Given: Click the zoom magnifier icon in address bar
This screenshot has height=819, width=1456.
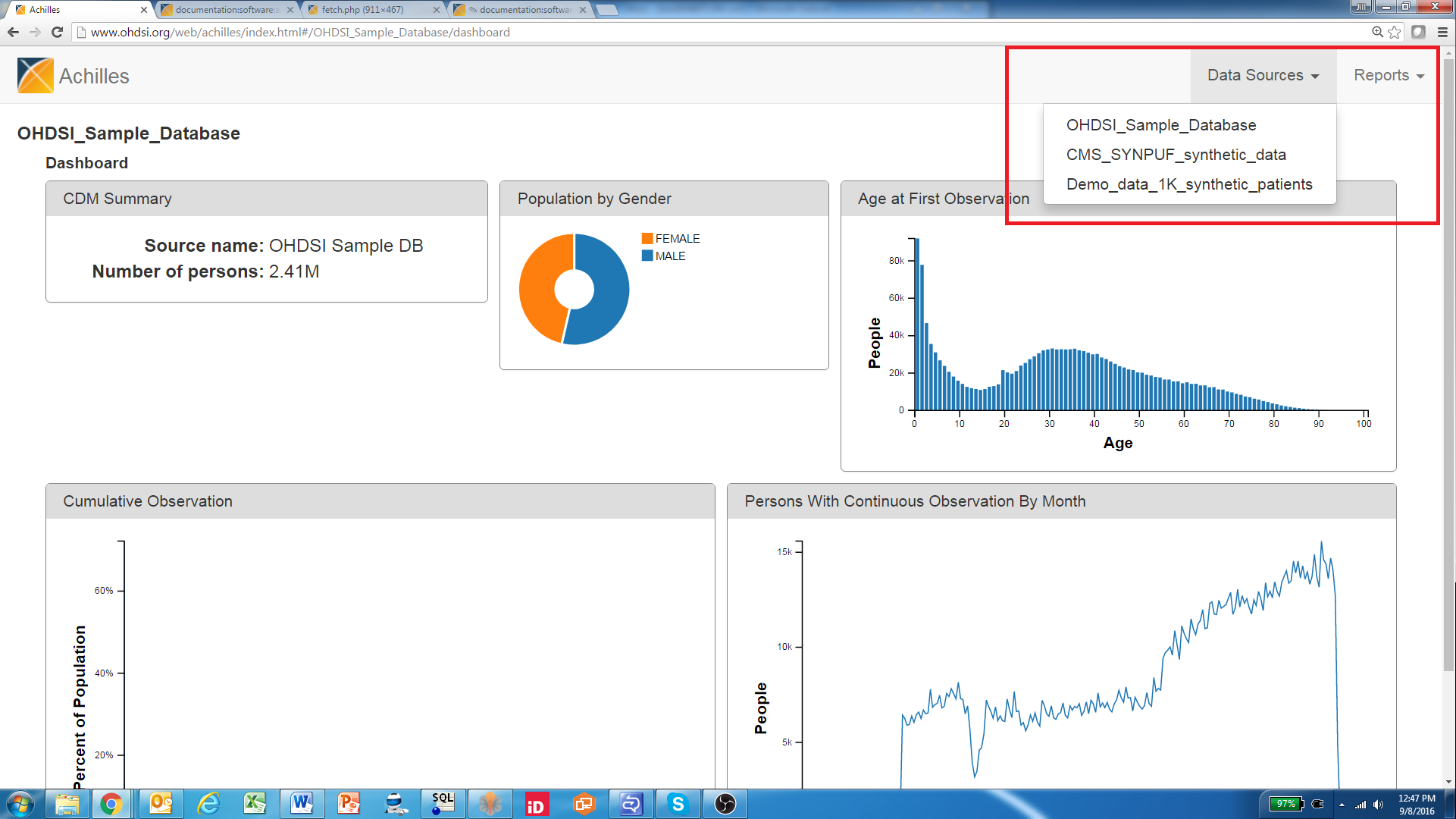Looking at the screenshot, I should tap(1377, 32).
